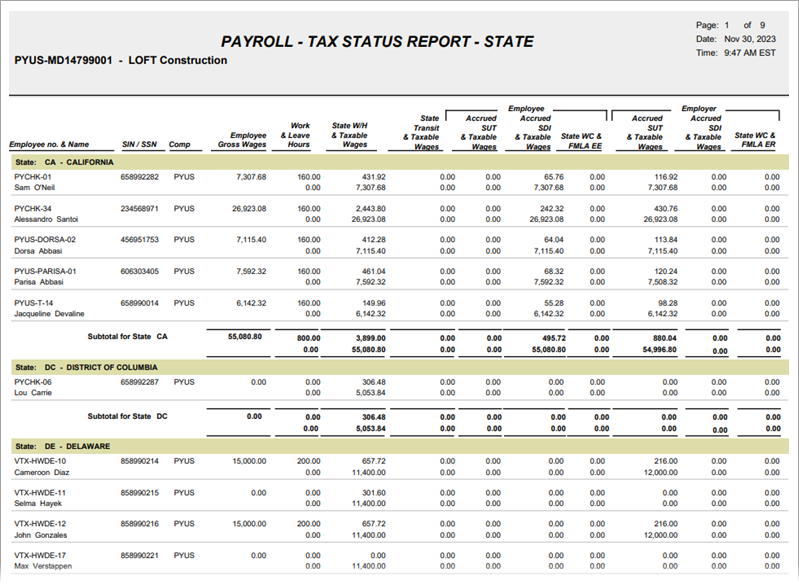
Task: Select the State: CA - CALIFORNIA group row
Action: (x=400, y=162)
